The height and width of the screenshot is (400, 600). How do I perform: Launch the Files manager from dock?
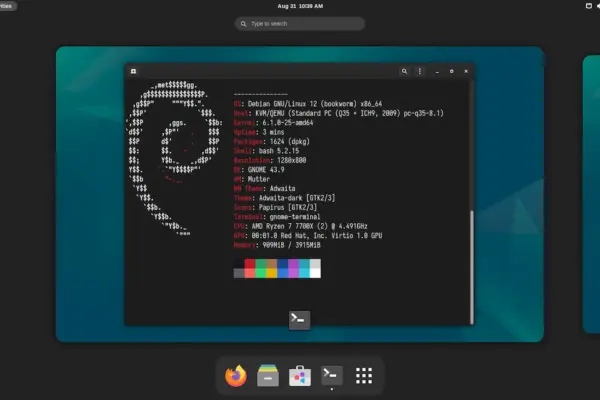tap(268, 376)
